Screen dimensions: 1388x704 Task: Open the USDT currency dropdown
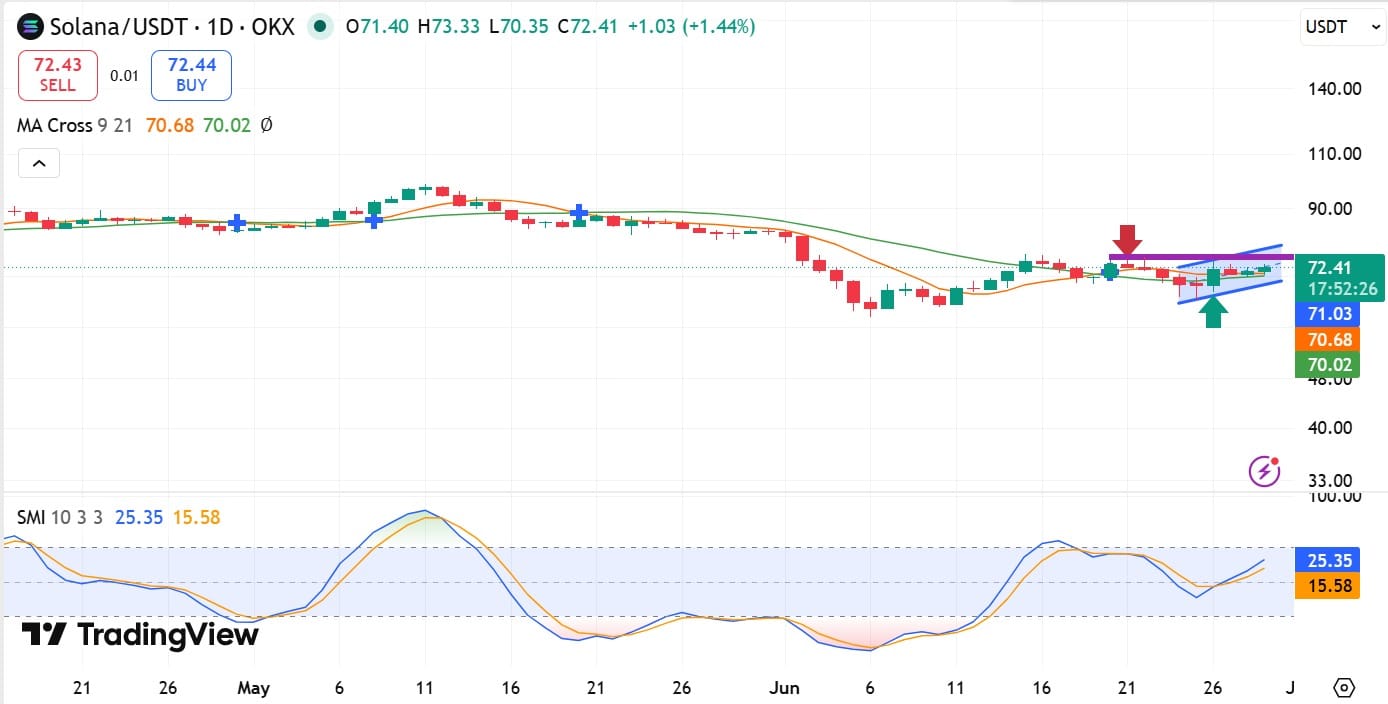tap(1343, 27)
